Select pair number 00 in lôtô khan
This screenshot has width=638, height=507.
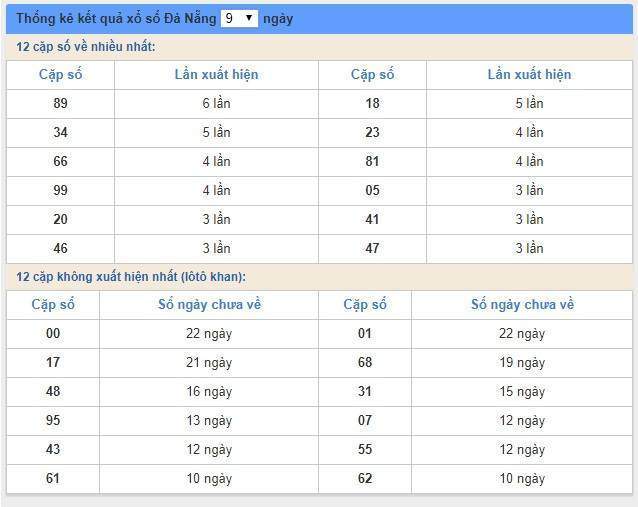tap(53, 334)
